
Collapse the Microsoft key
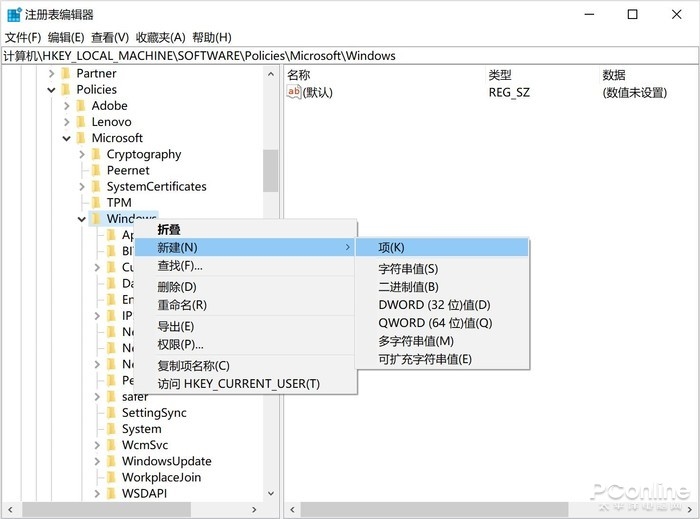click(x=67, y=138)
